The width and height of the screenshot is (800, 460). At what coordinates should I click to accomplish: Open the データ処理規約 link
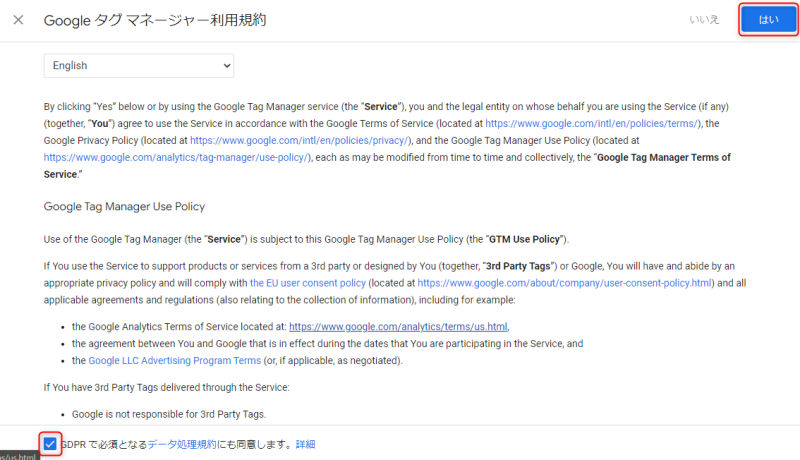click(182, 444)
